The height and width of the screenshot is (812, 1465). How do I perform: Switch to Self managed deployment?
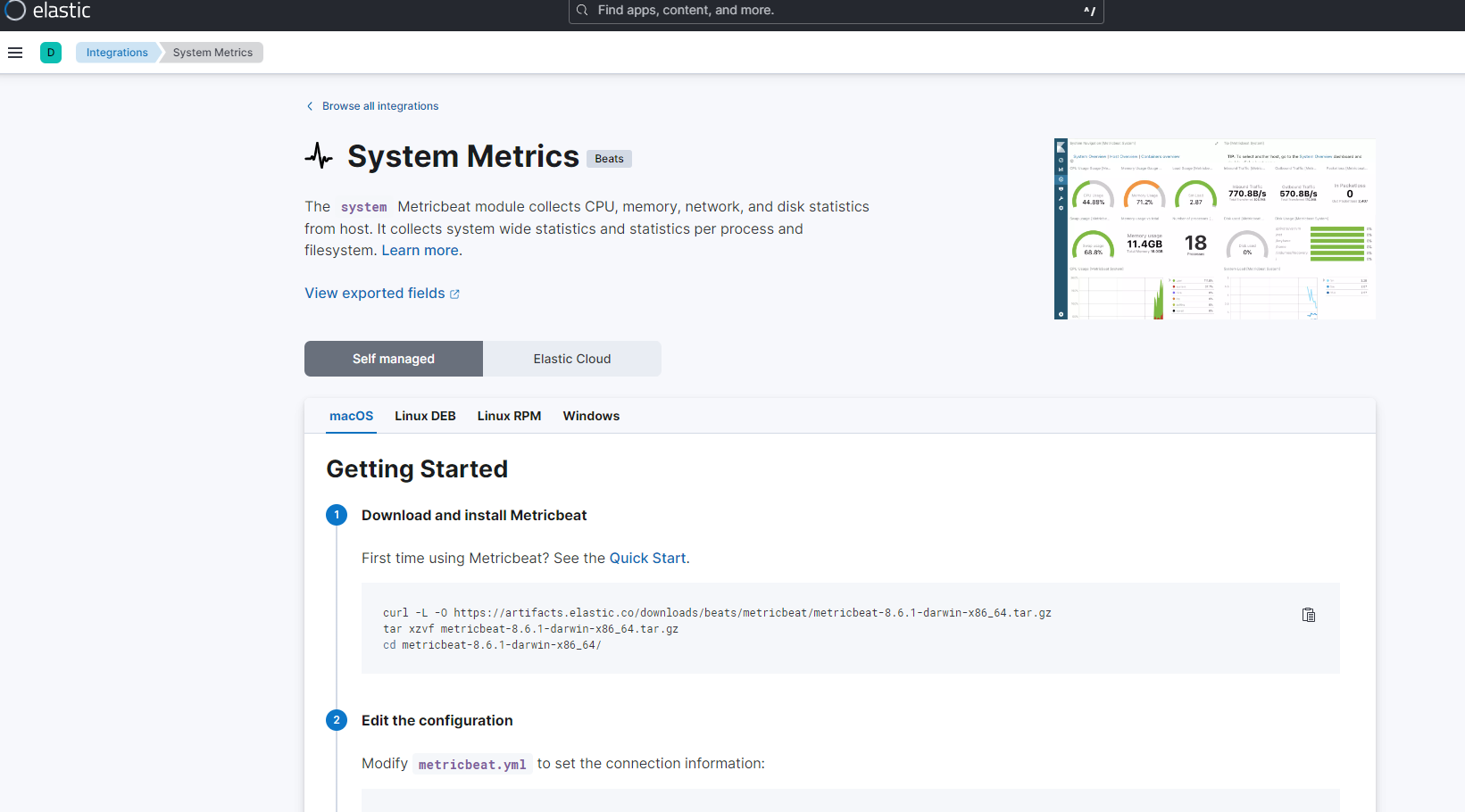pyautogui.click(x=394, y=359)
